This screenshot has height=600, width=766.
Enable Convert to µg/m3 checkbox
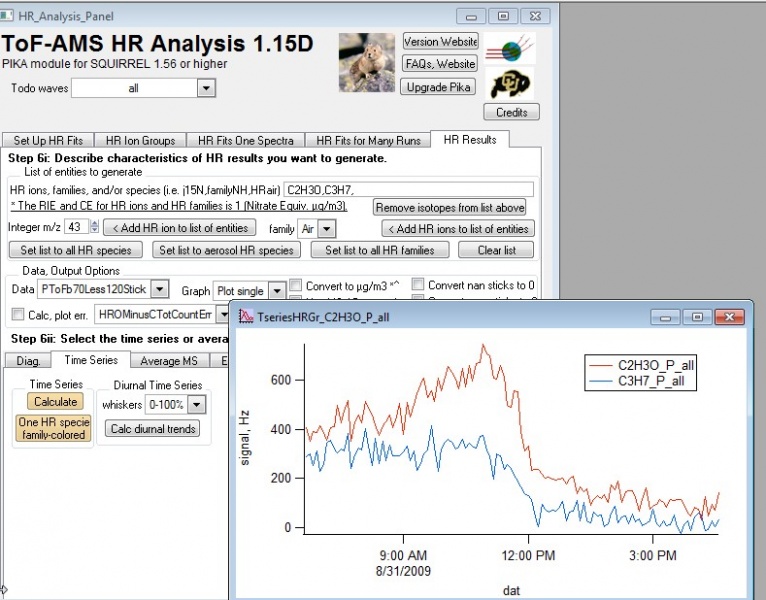point(296,285)
